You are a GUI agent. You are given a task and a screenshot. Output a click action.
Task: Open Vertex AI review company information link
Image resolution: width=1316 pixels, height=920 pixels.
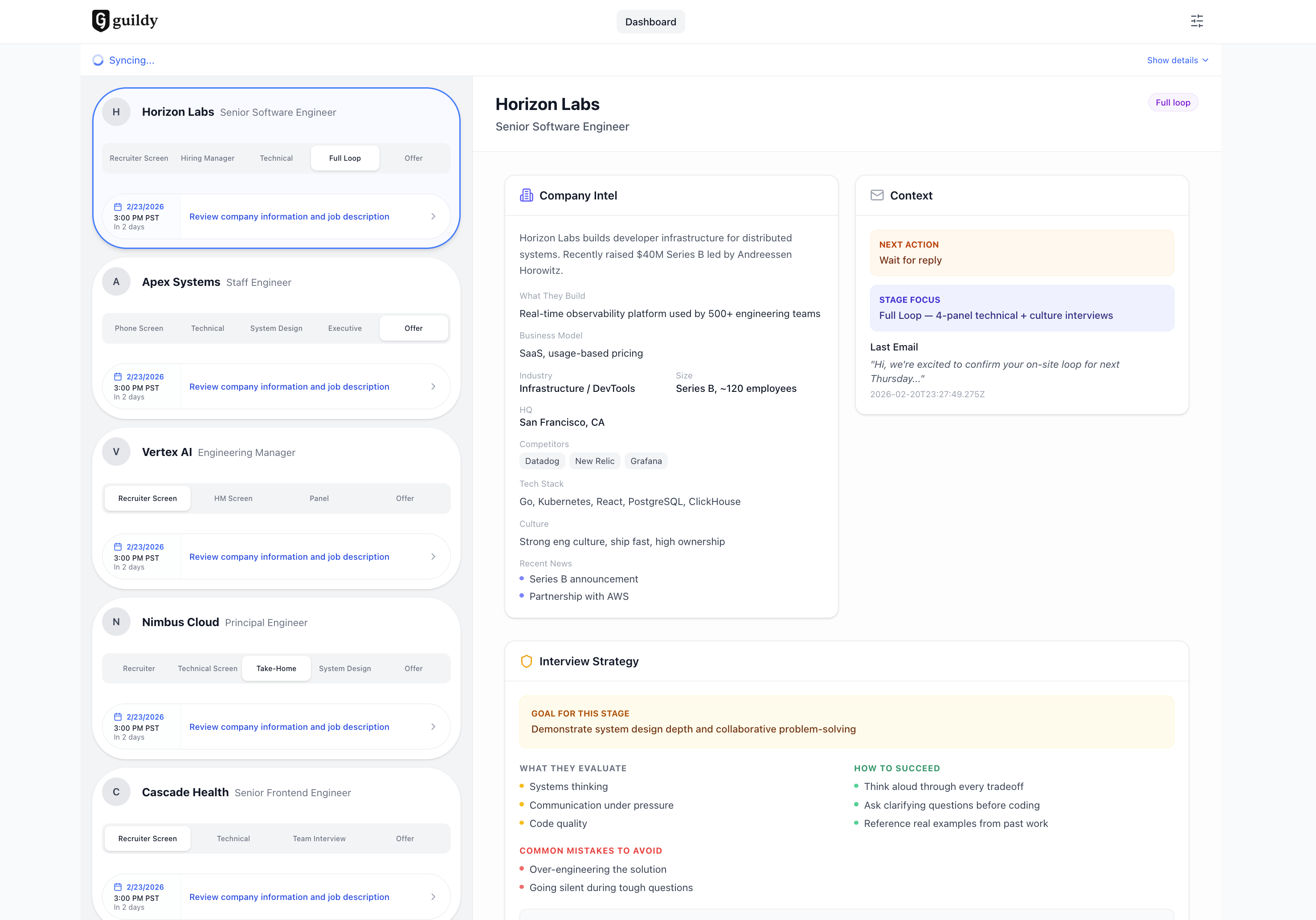(x=289, y=557)
